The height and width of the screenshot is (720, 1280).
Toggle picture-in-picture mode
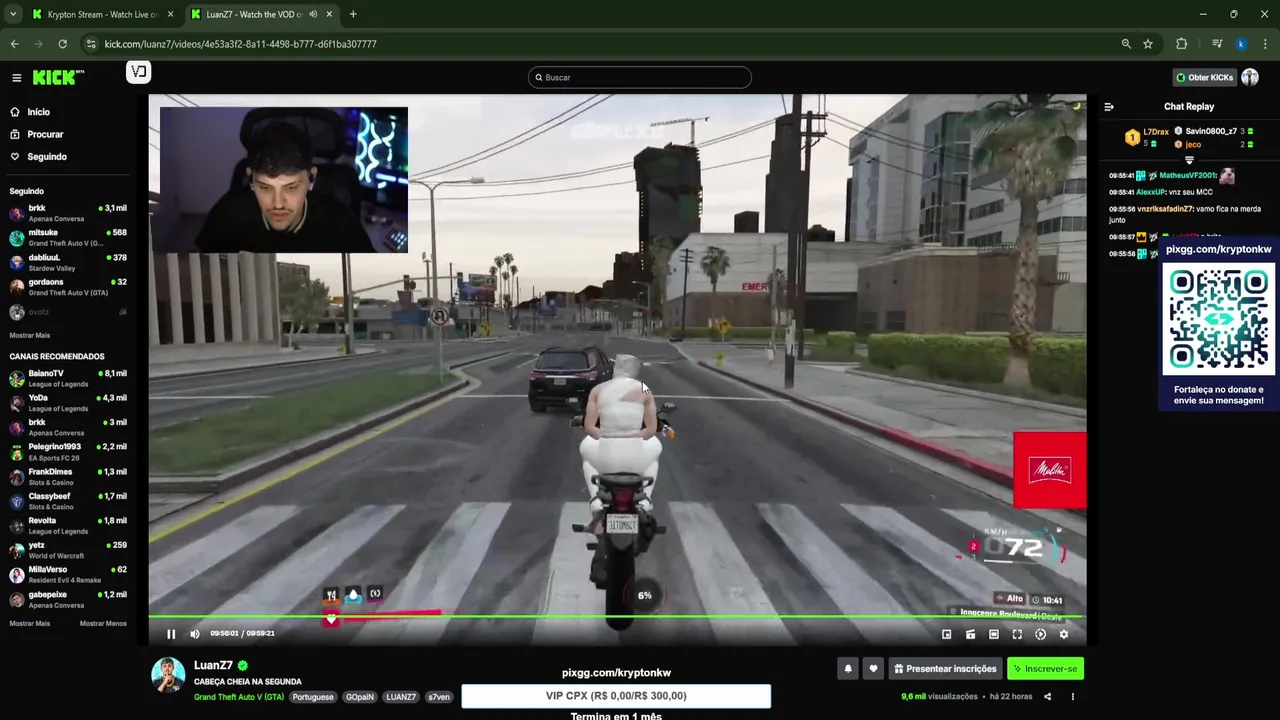tap(947, 634)
